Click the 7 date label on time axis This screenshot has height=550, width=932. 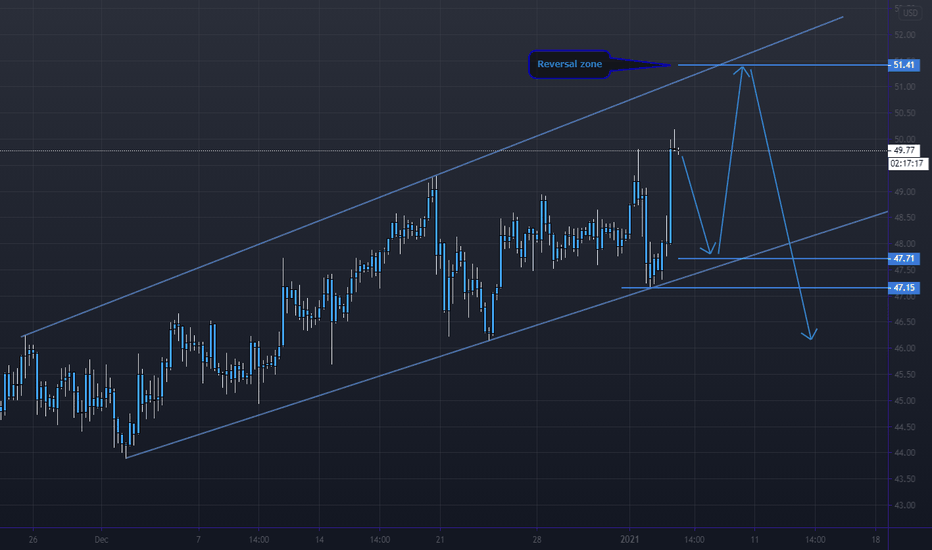(199, 540)
